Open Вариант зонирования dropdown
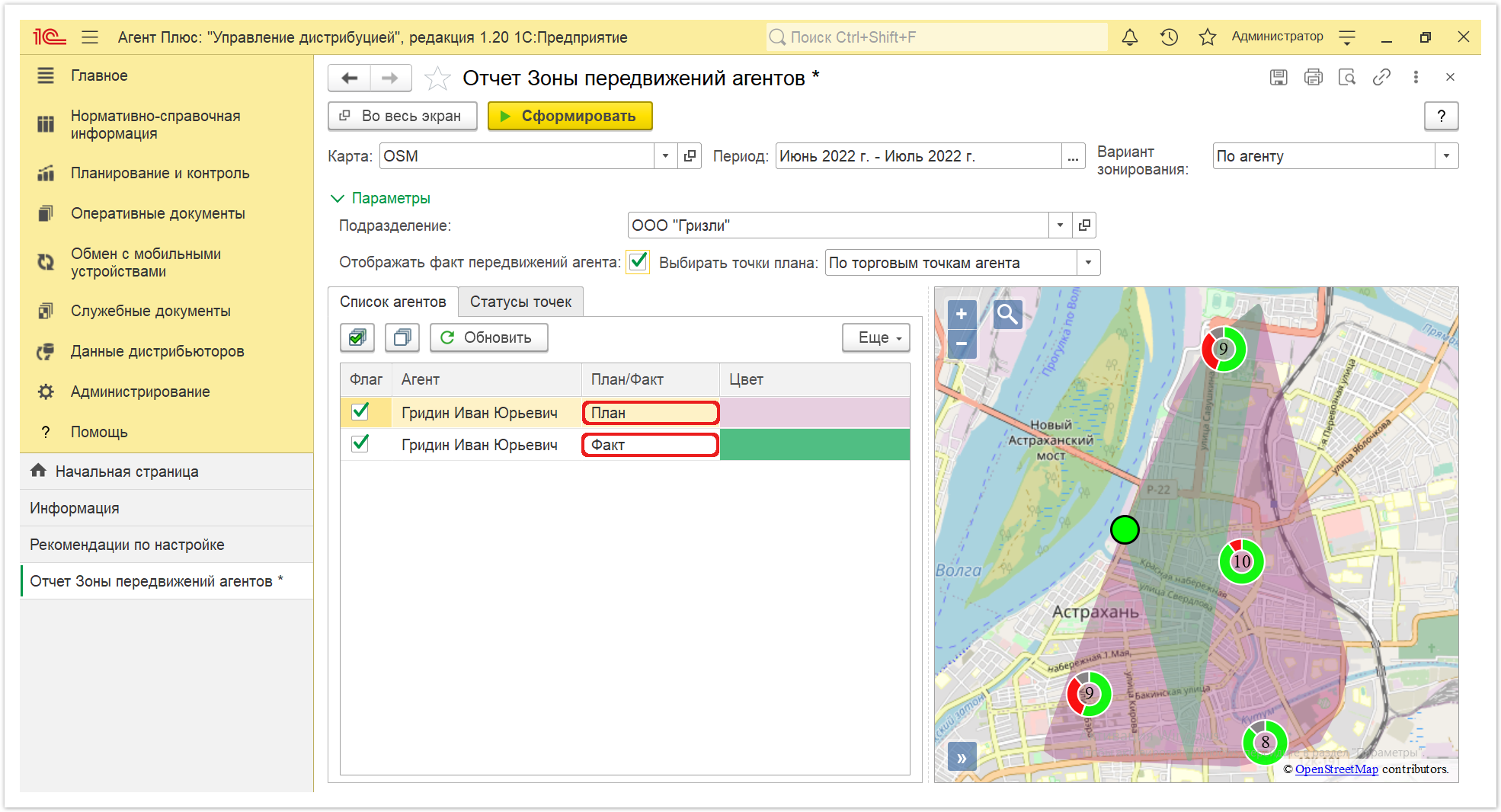 [1446, 156]
